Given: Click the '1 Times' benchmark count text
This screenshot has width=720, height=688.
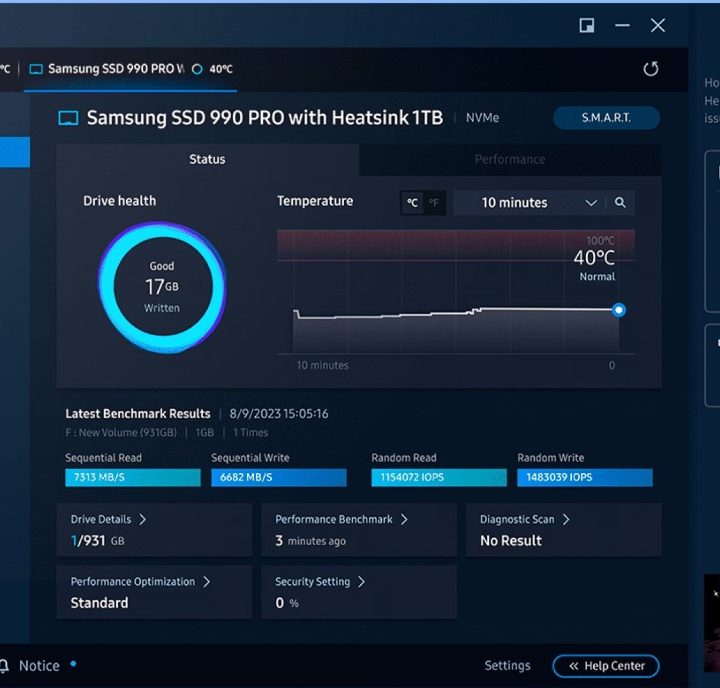Looking at the screenshot, I should click(250, 432).
